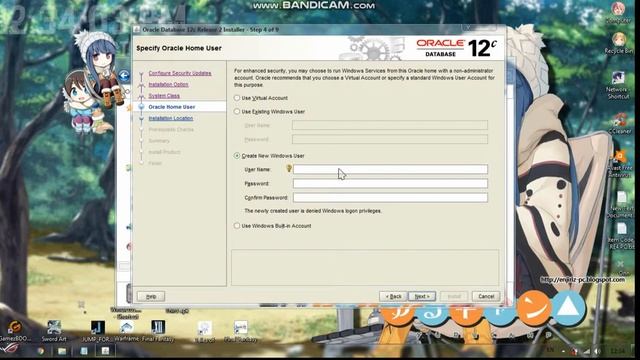Open the Final Fantasy desktop icon
This screenshot has height=360, width=640.
(158, 331)
